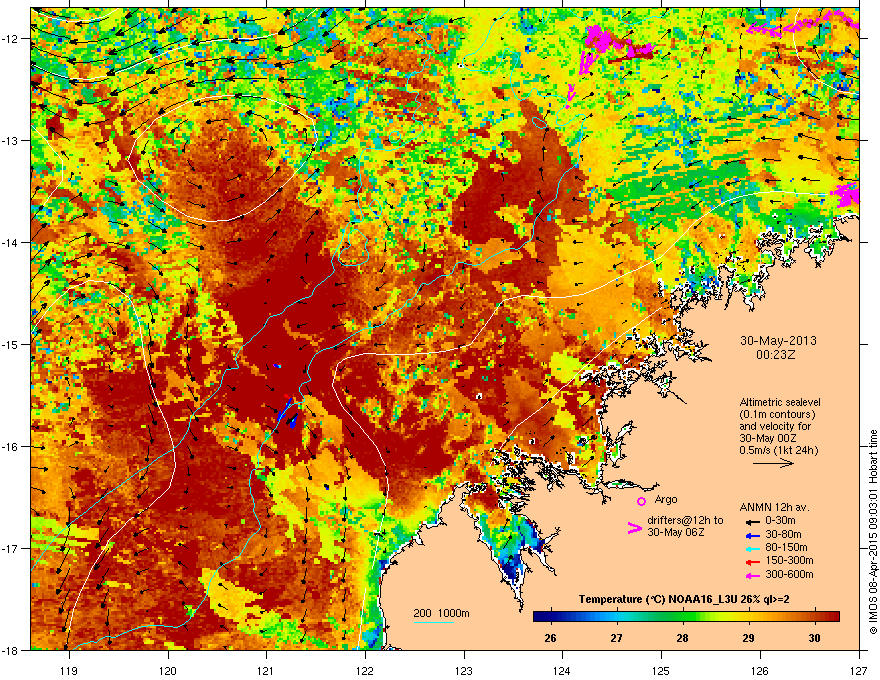Click the magenta Argo circle symbol in legend
This screenshot has width=880, height=680.
pos(641,501)
